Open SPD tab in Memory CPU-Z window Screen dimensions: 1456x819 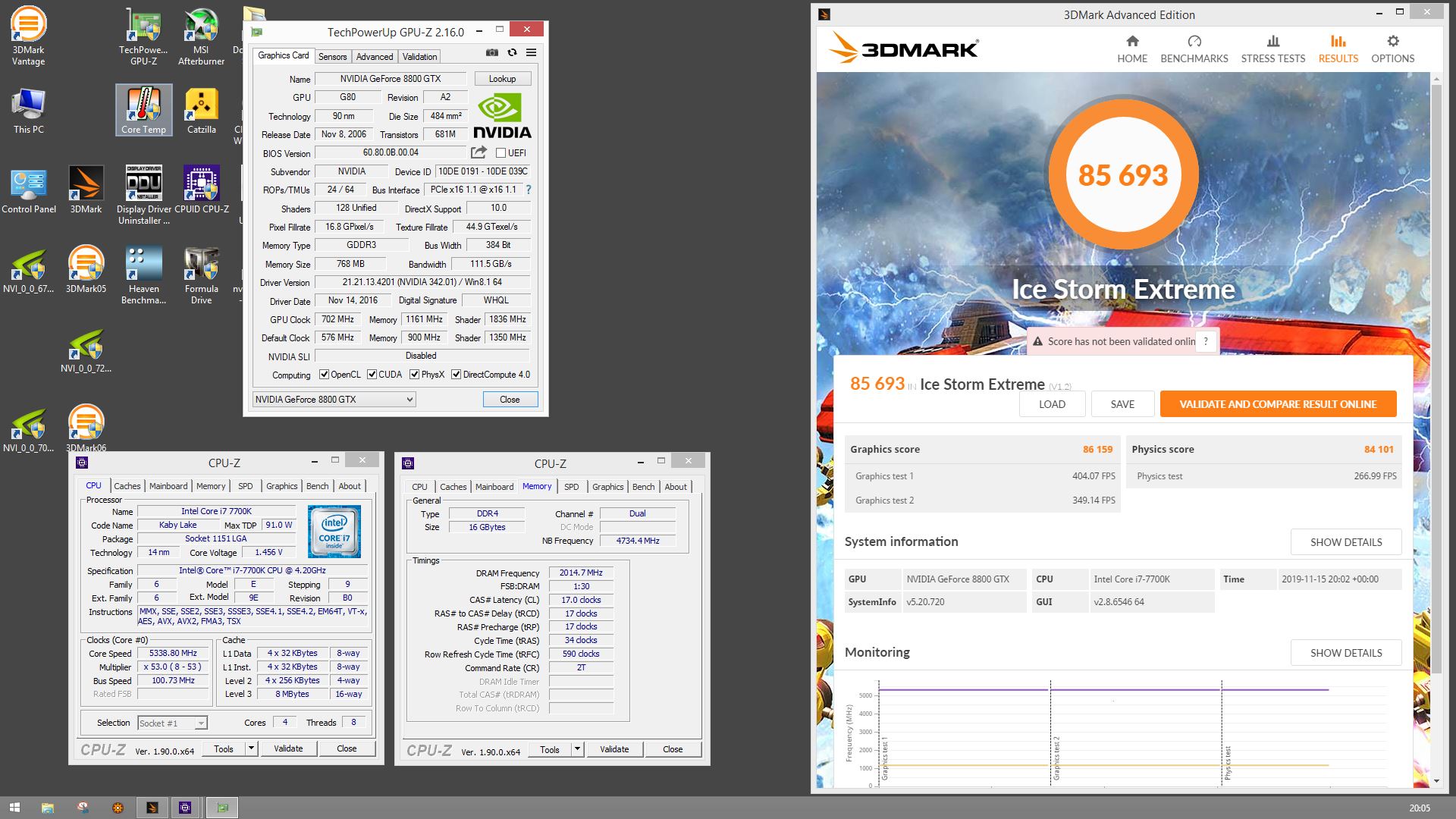[572, 487]
